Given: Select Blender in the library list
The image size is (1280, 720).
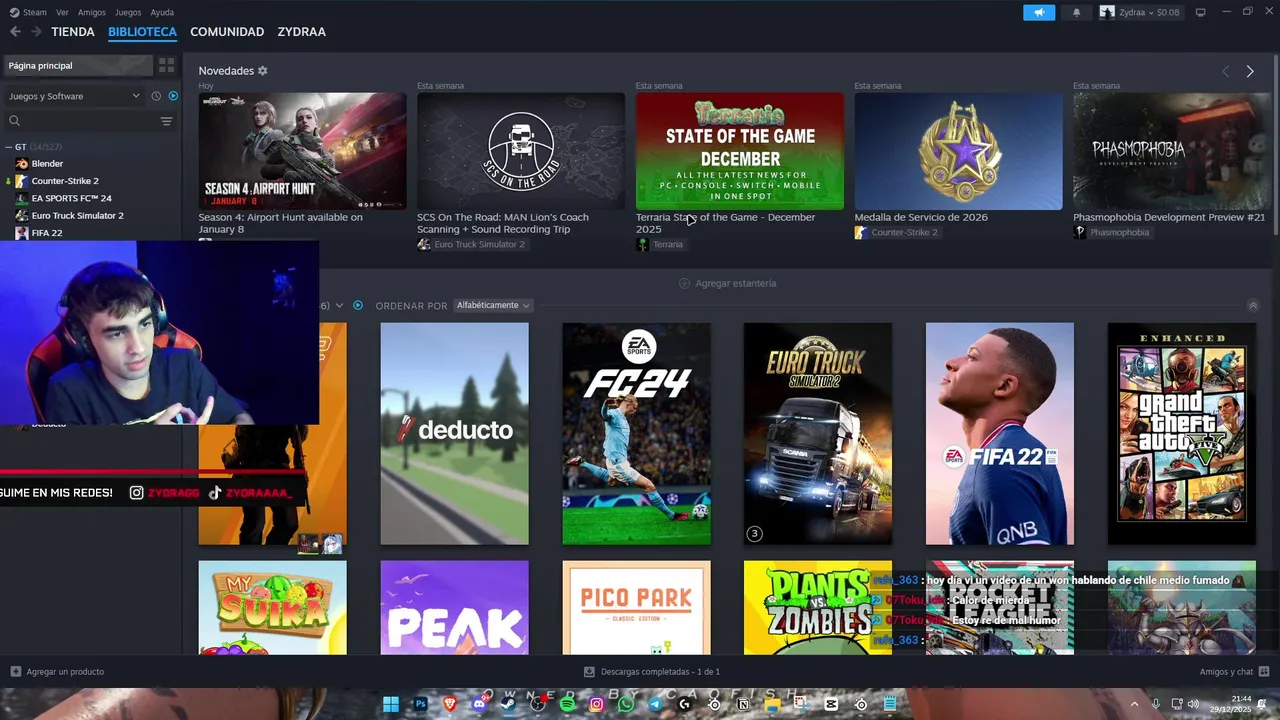Looking at the screenshot, I should 47,163.
